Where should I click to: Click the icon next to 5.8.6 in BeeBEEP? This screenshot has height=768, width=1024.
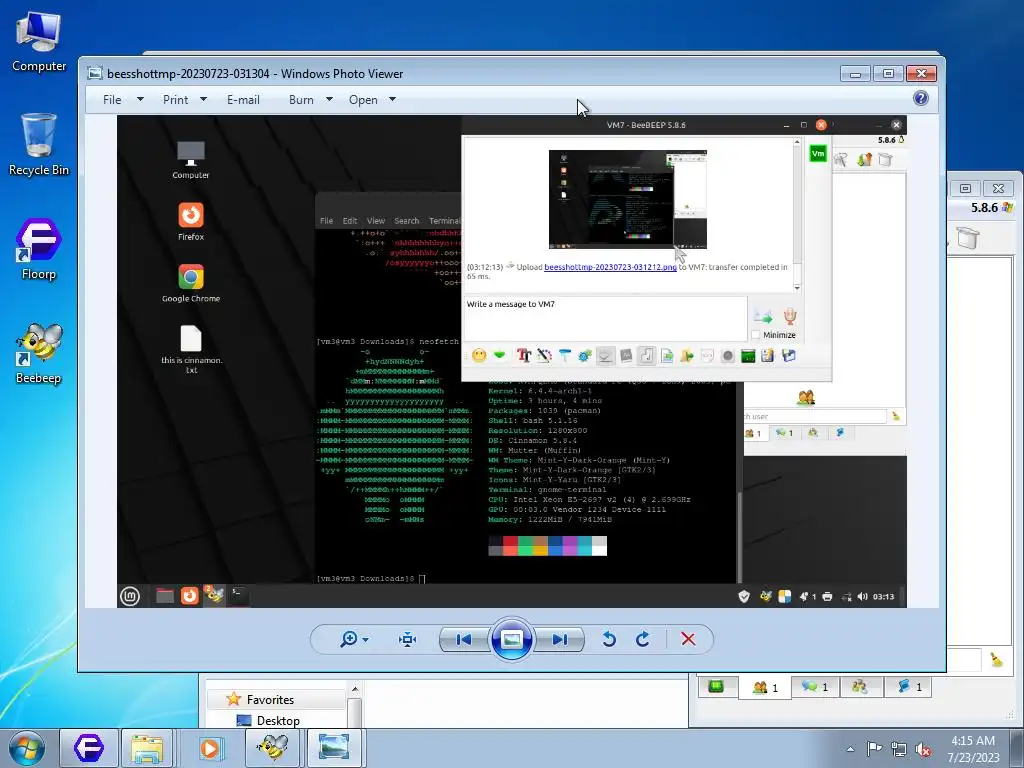coord(1007,208)
